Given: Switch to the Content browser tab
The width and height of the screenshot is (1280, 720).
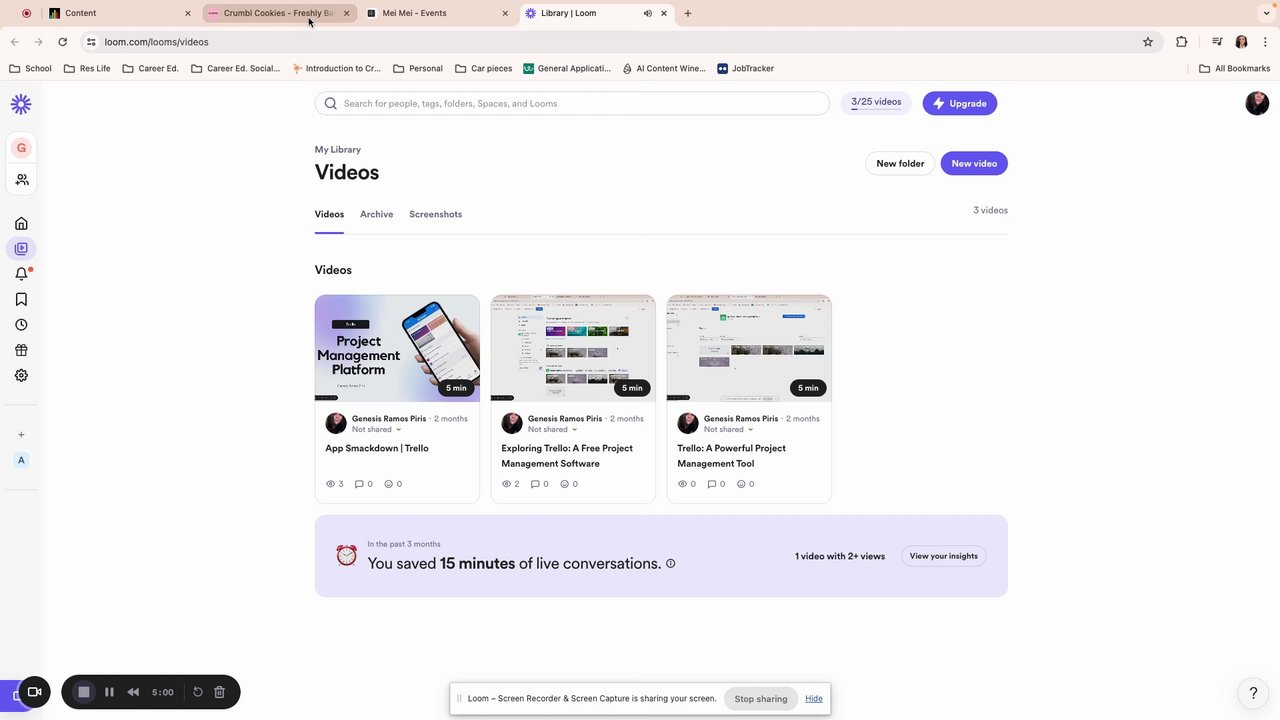Looking at the screenshot, I should coord(120,13).
